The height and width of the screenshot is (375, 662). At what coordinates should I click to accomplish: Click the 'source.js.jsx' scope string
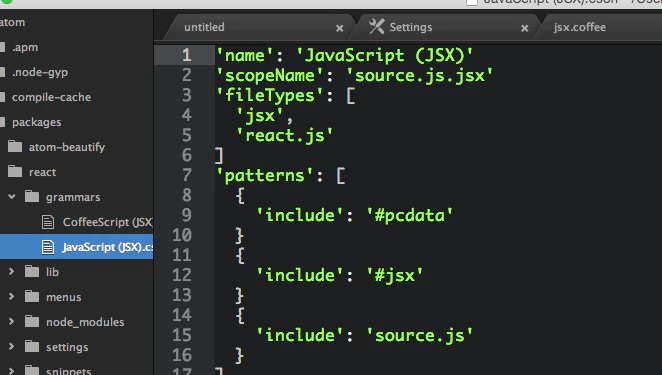click(x=420, y=76)
